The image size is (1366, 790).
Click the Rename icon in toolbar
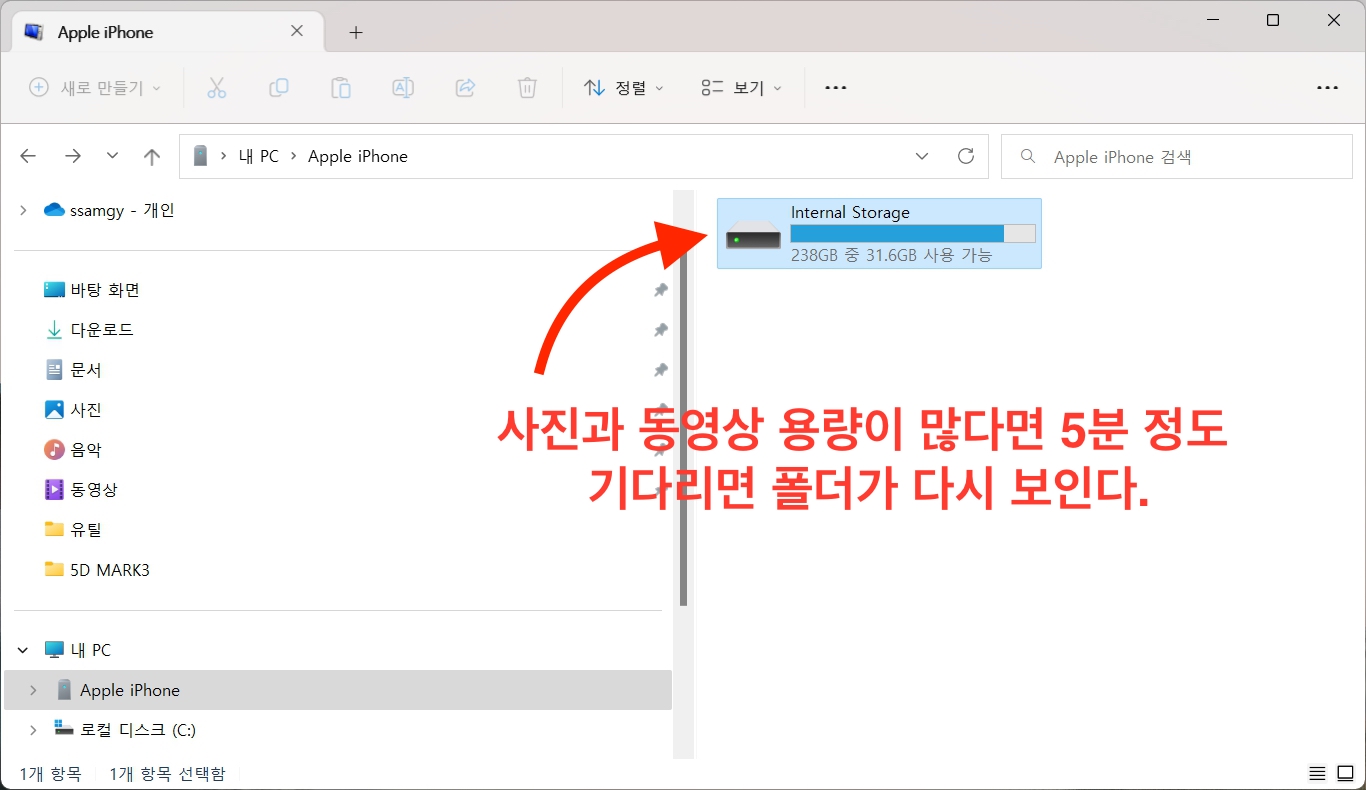tap(403, 88)
